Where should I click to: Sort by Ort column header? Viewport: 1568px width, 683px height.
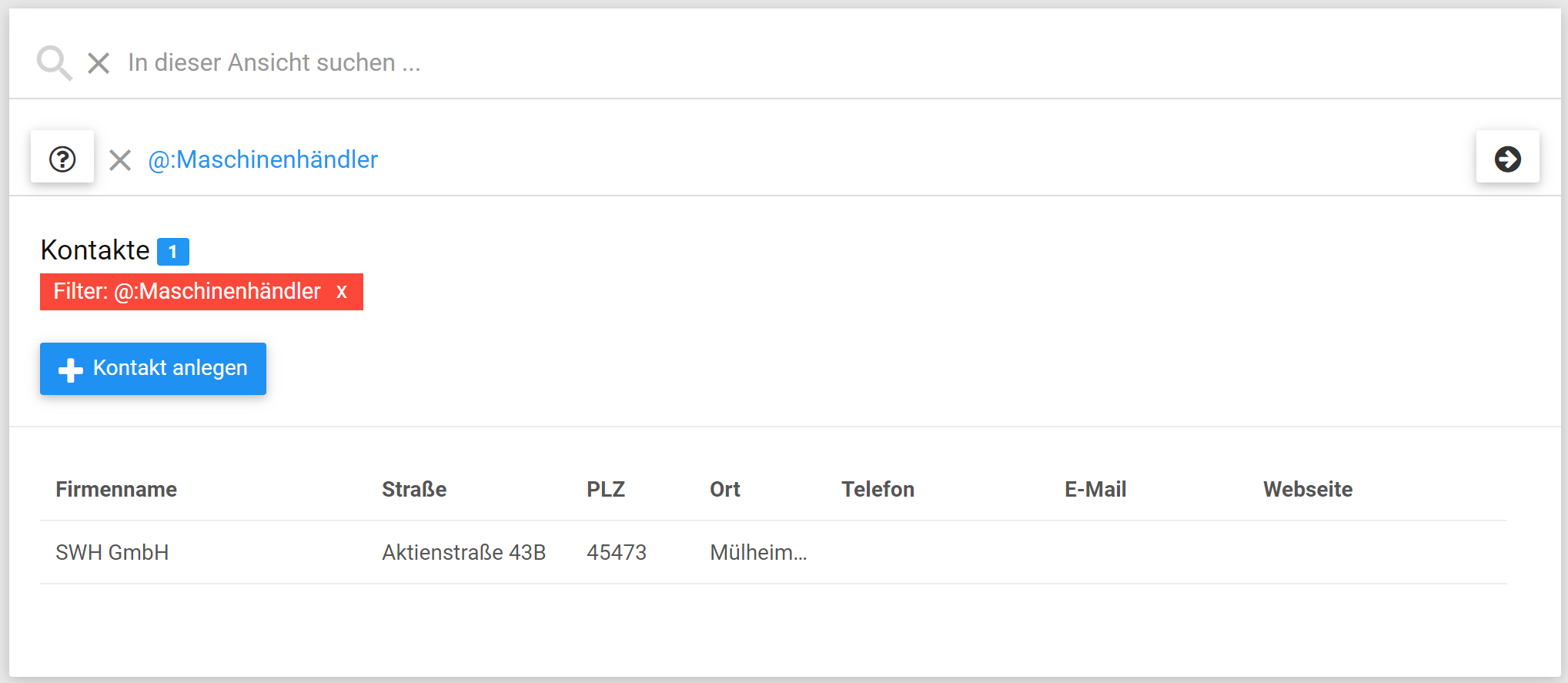(724, 489)
